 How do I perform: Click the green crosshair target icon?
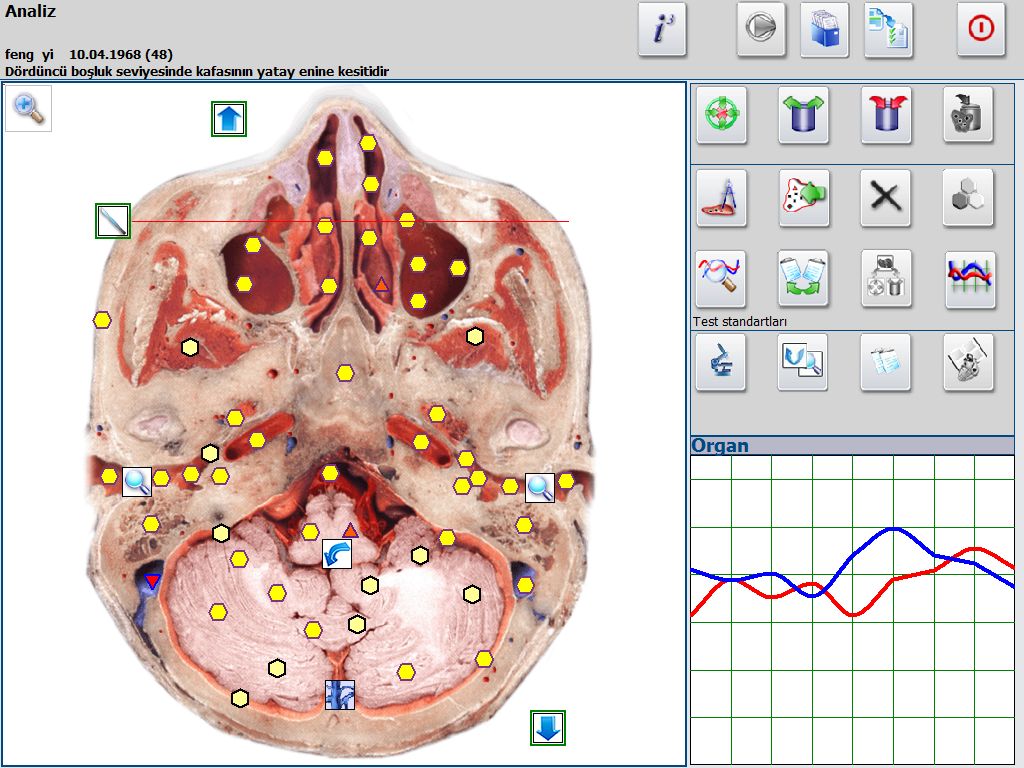(x=721, y=114)
